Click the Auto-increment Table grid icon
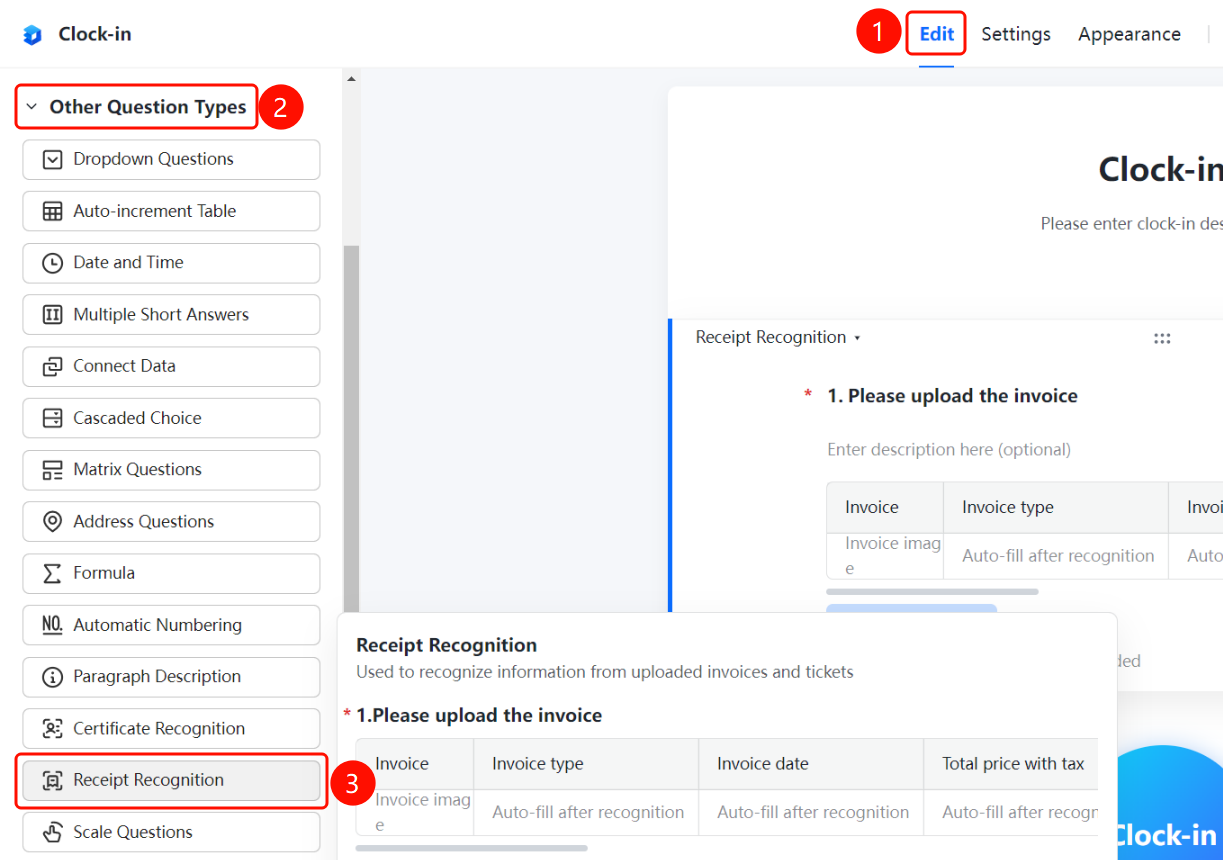 (x=52, y=212)
